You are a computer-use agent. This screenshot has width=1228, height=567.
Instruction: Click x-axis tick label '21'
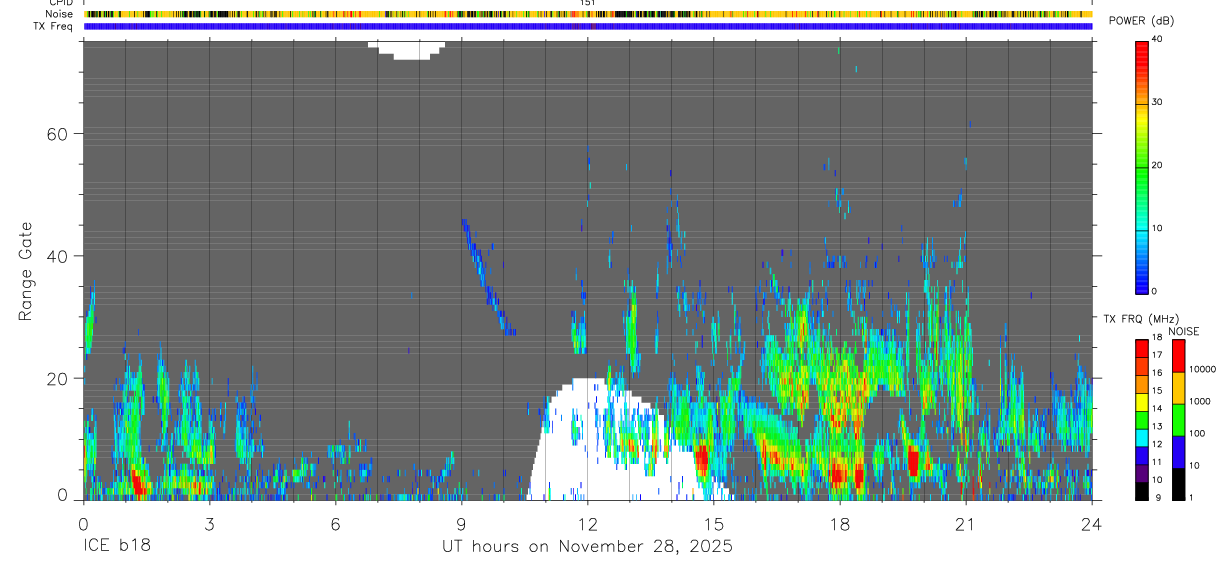pos(966,523)
